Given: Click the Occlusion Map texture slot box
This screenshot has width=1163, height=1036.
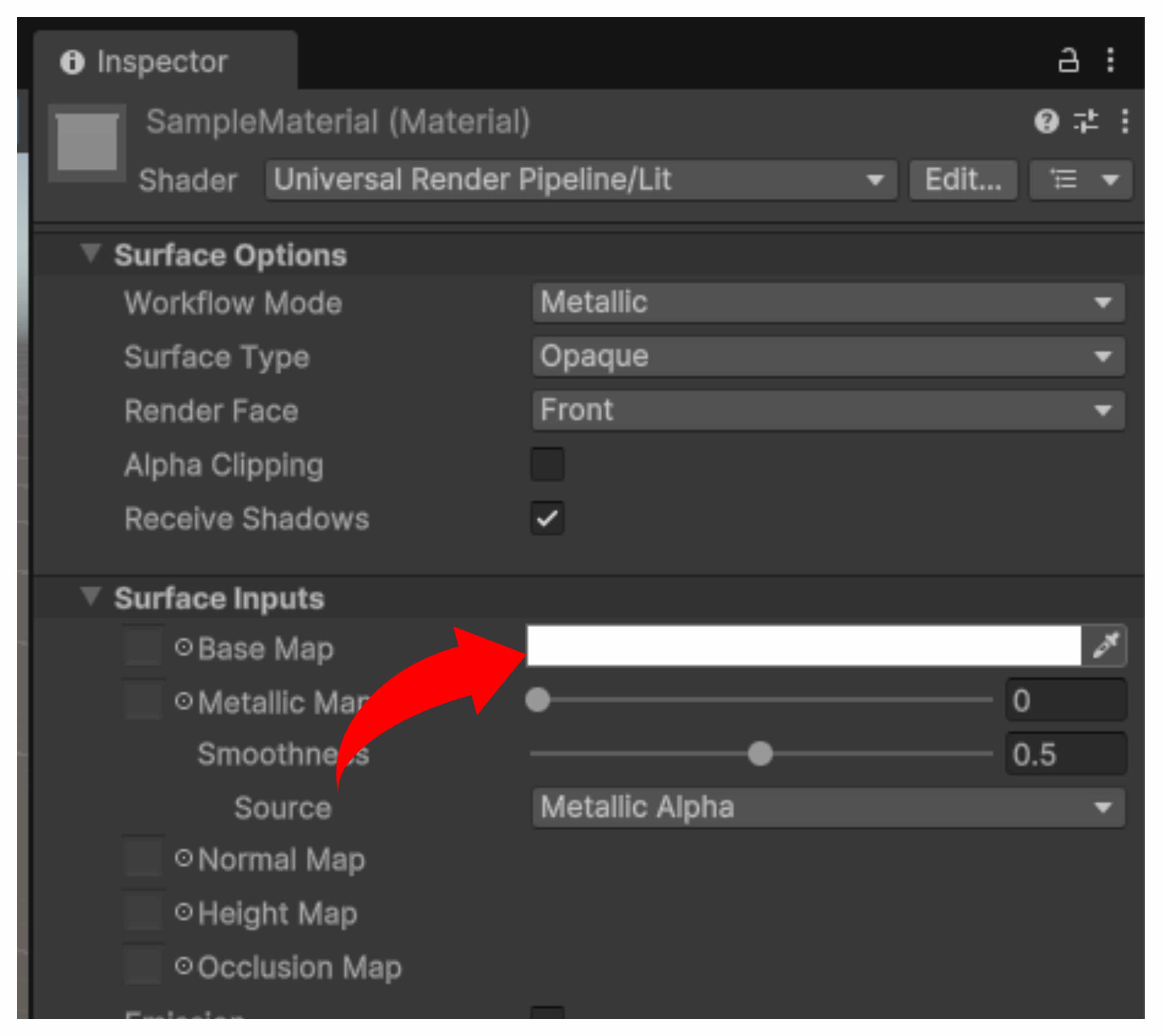Looking at the screenshot, I should (x=143, y=966).
